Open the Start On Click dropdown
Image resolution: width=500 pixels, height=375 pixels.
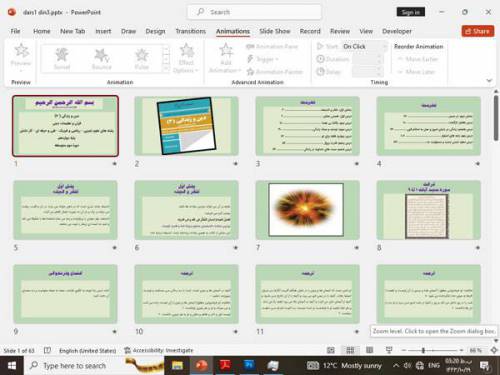pos(364,46)
